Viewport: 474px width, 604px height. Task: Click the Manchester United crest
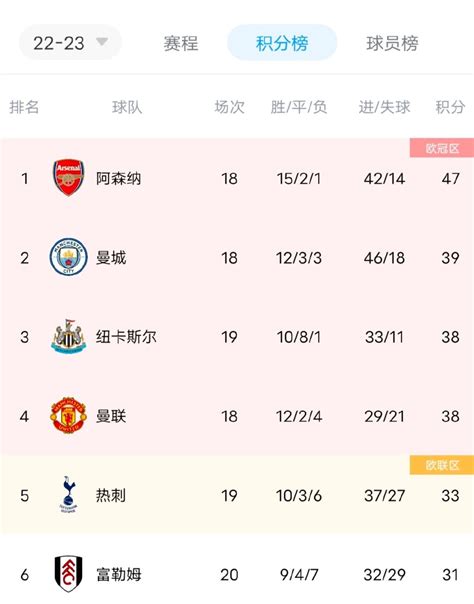click(x=69, y=415)
